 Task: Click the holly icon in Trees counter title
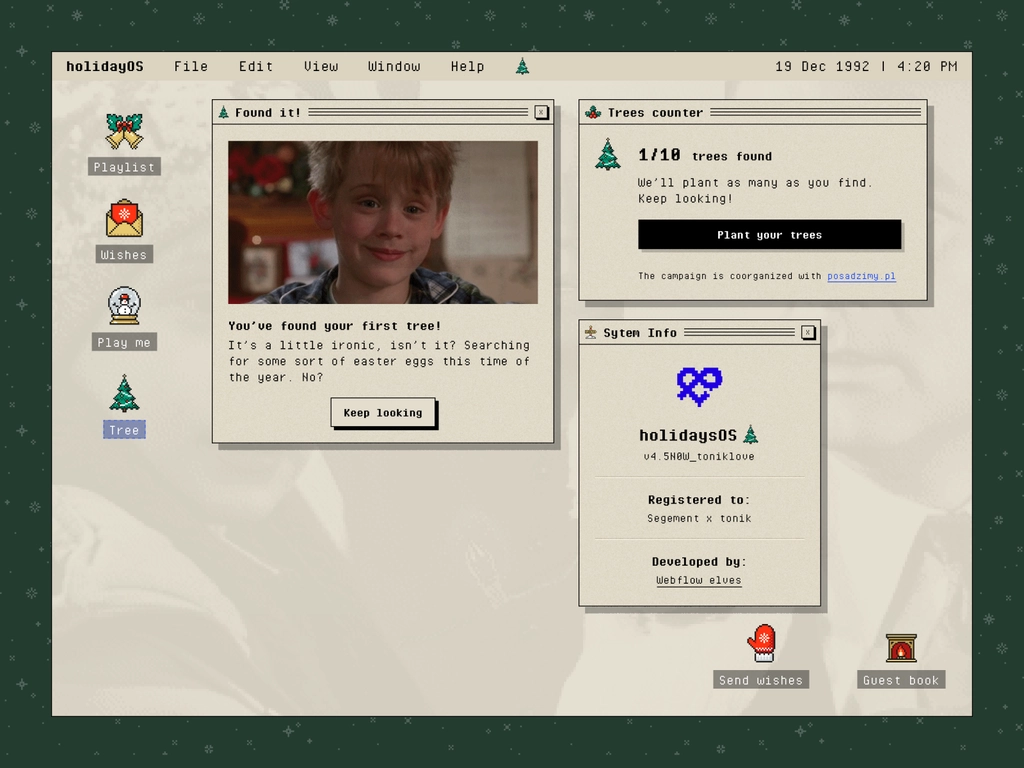pyautogui.click(x=593, y=112)
